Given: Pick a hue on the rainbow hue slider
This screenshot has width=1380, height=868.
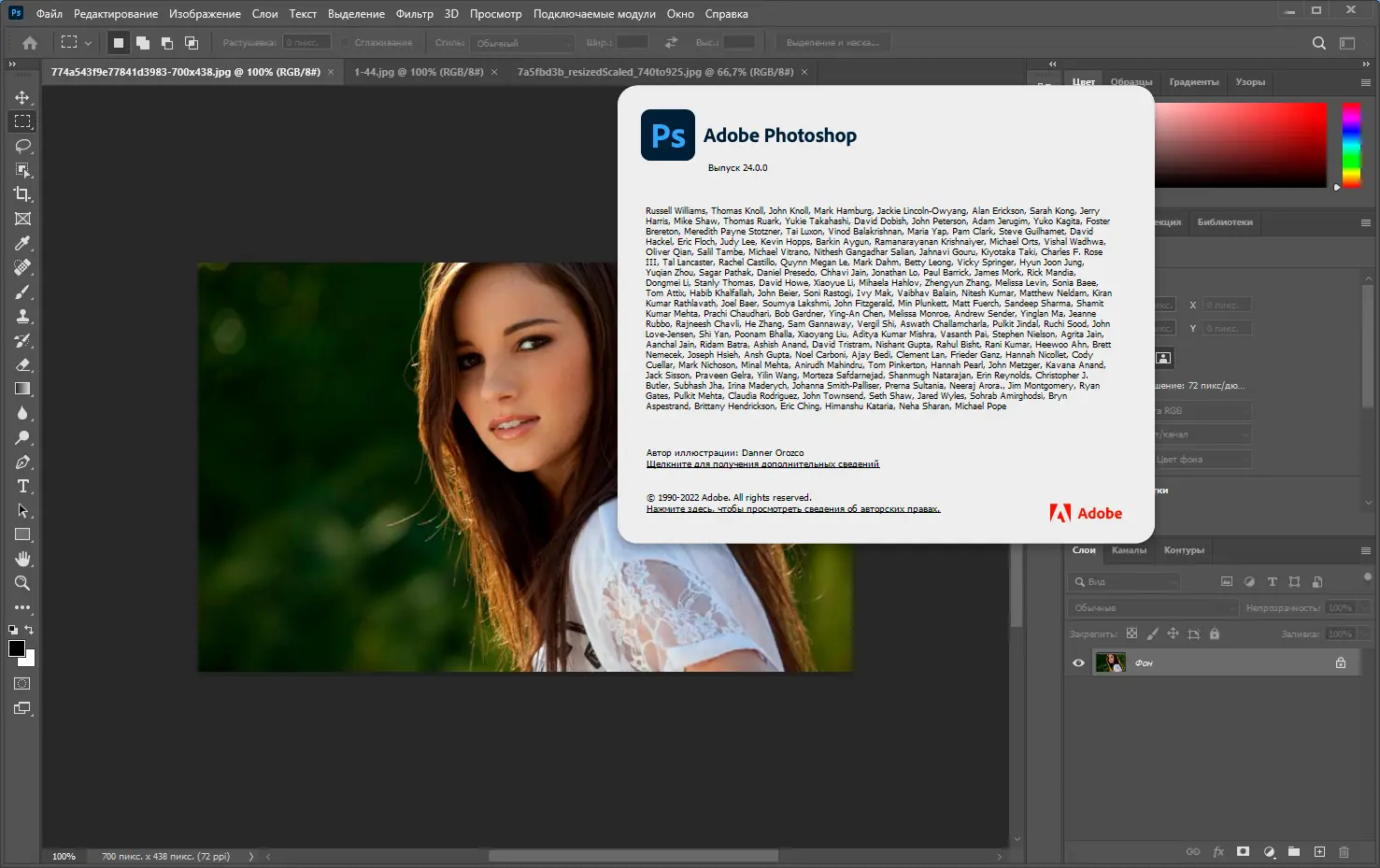Looking at the screenshot, I should click(x=1352, y=145).
